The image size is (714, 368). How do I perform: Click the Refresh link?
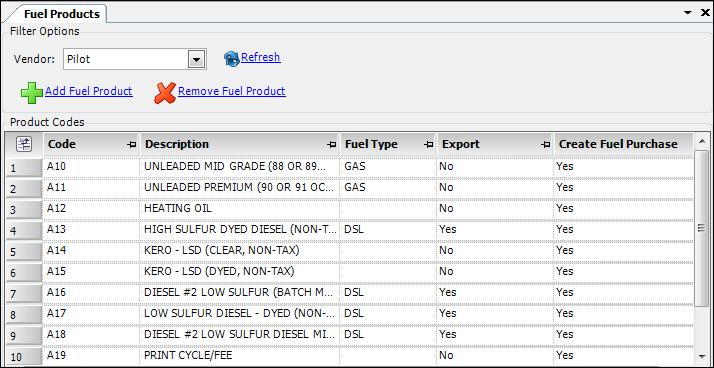(x=260, y=57)
